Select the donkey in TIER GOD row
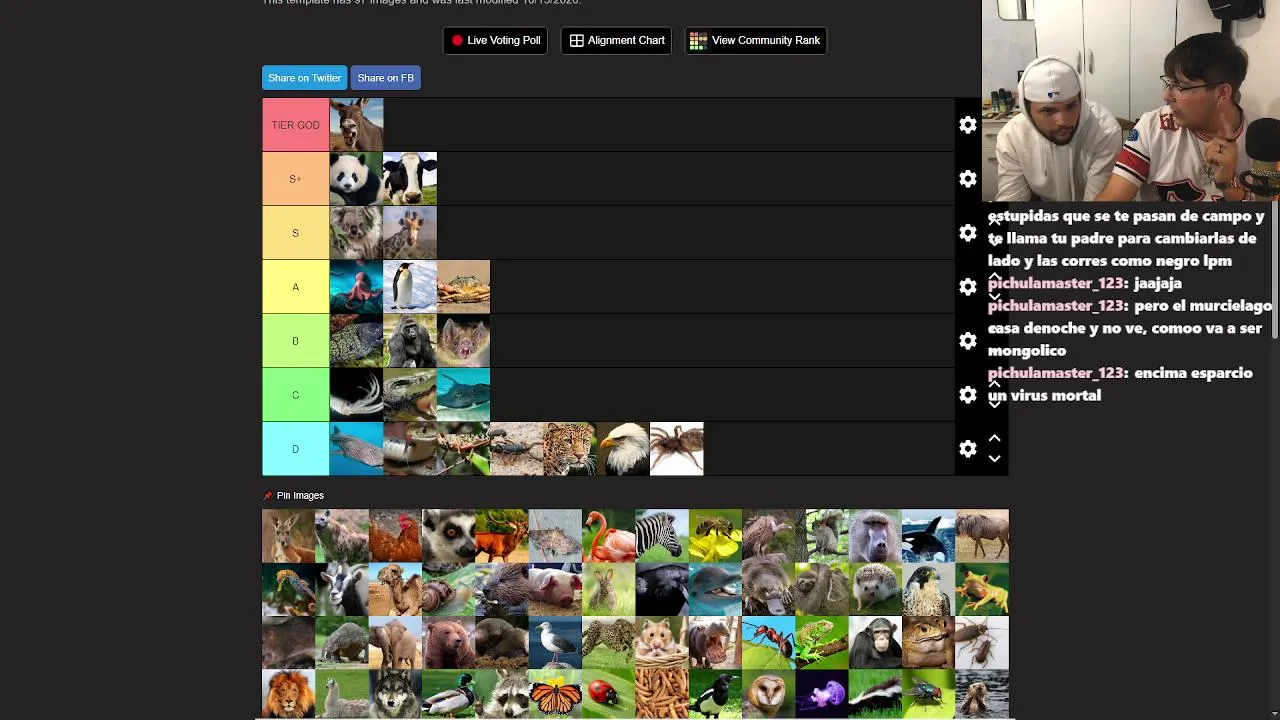The height and width of the screenshot is (720, 1280). pos(356,125)
